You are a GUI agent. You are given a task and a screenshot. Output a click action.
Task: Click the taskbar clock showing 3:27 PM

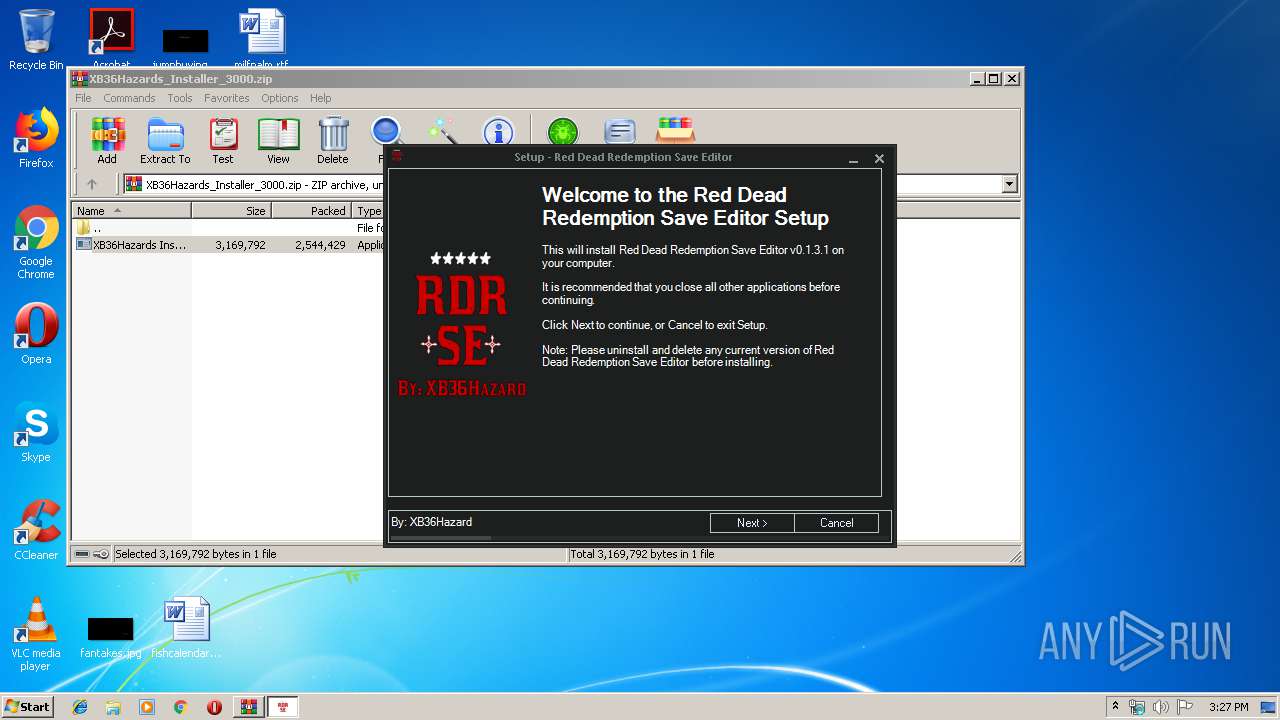click(1228, 707)
